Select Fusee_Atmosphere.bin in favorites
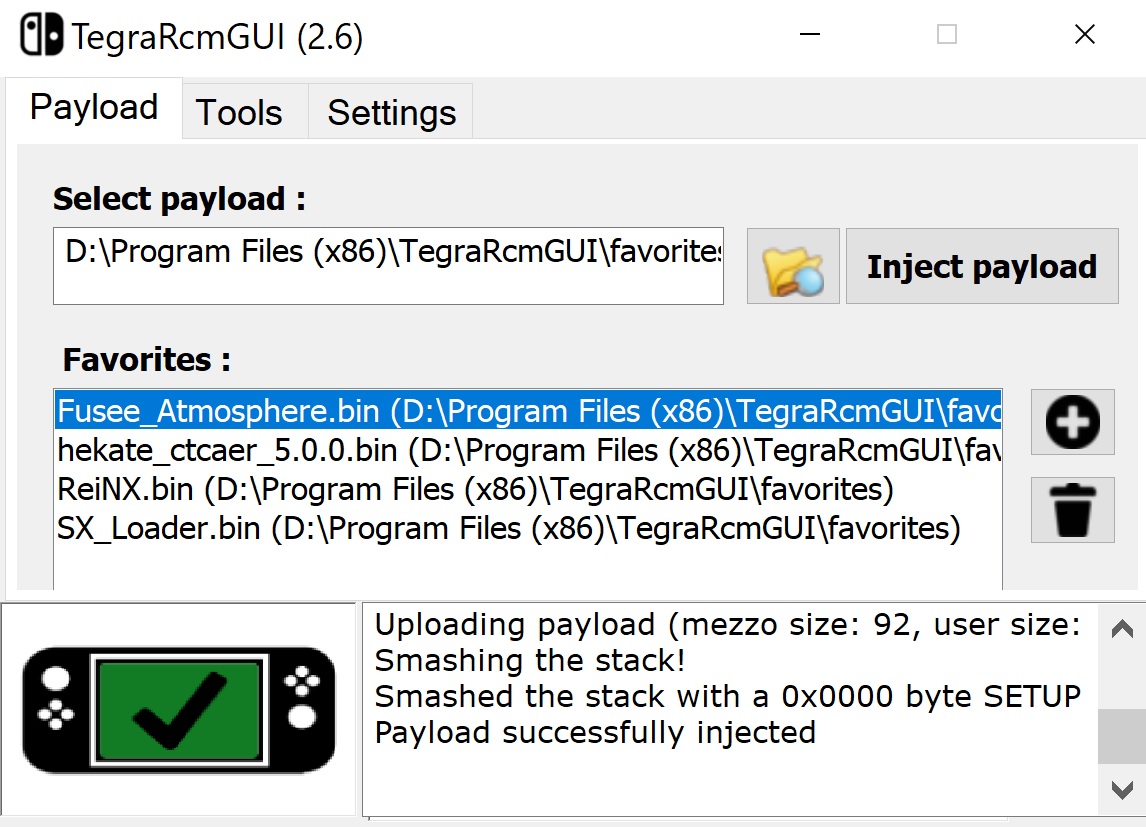This screenshot has height=827, width=1146. [x=528, y=411]
